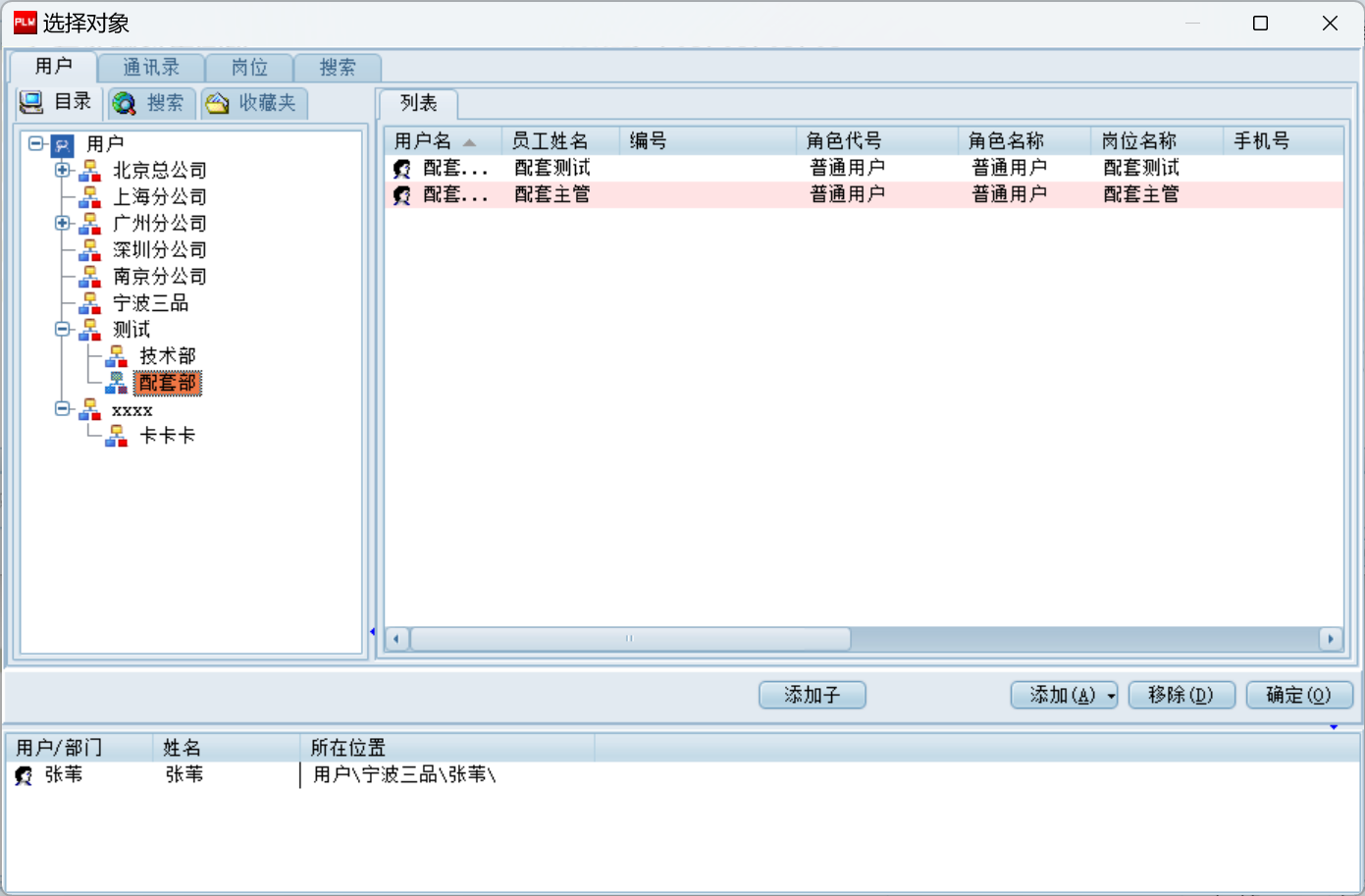This screenshot has height=896, width=1365.
Task: Switch to the 岗位 tab
Action: [x=249, y=68]
